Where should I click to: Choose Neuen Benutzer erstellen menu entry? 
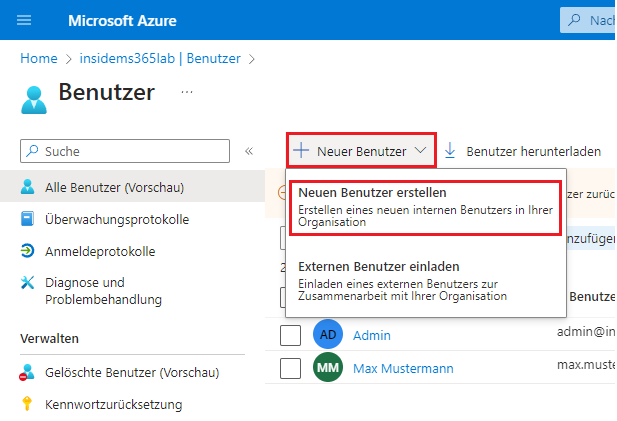coord(424,207)
